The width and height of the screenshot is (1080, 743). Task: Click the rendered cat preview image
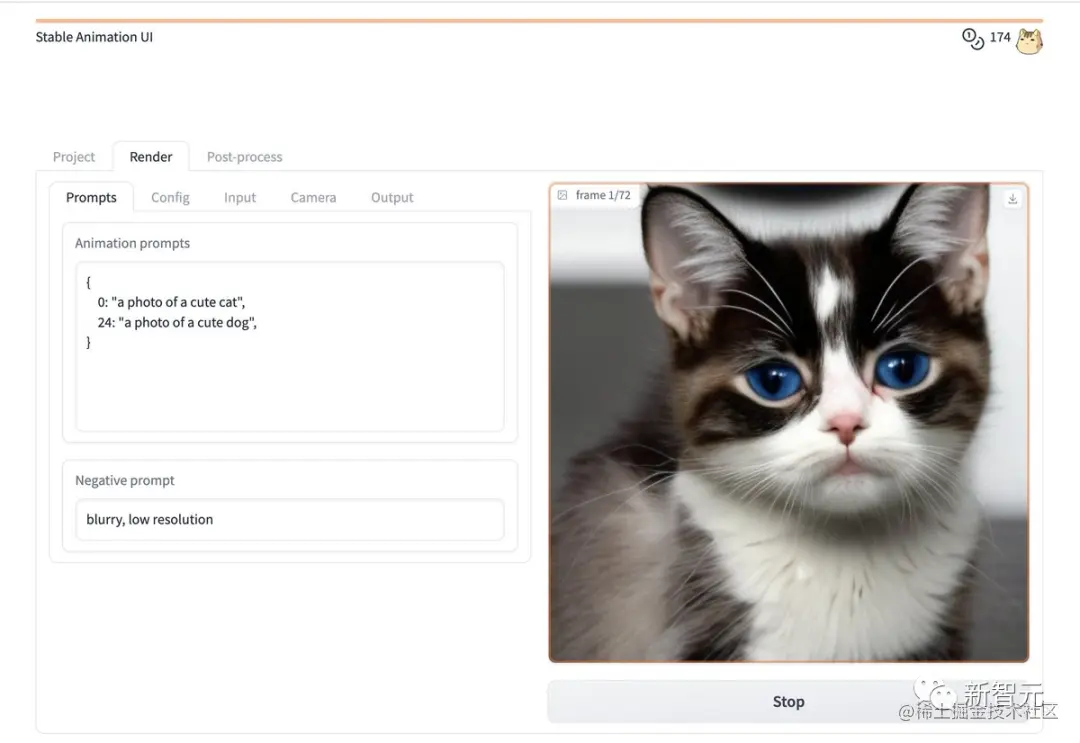(x=789, y=423)
